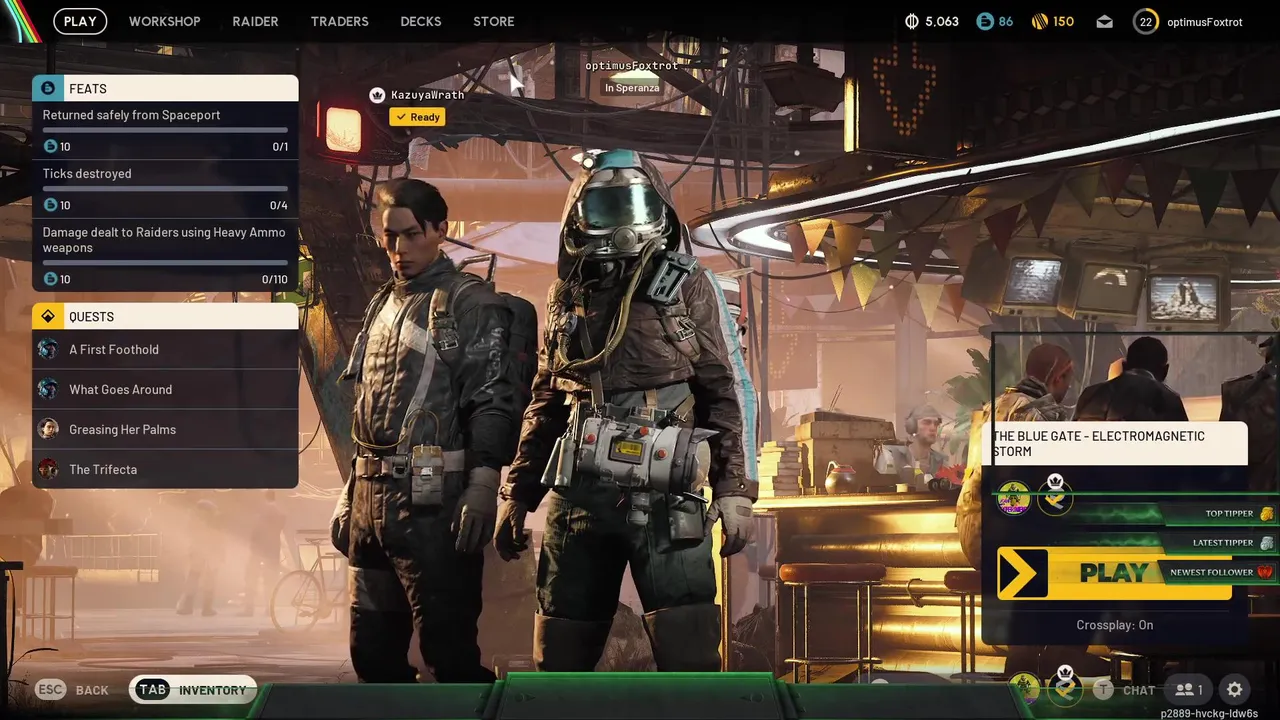Screen dimensions: 1280x720
Task: Click A First Foothold quest giver portrait
Action: (48, 349)
